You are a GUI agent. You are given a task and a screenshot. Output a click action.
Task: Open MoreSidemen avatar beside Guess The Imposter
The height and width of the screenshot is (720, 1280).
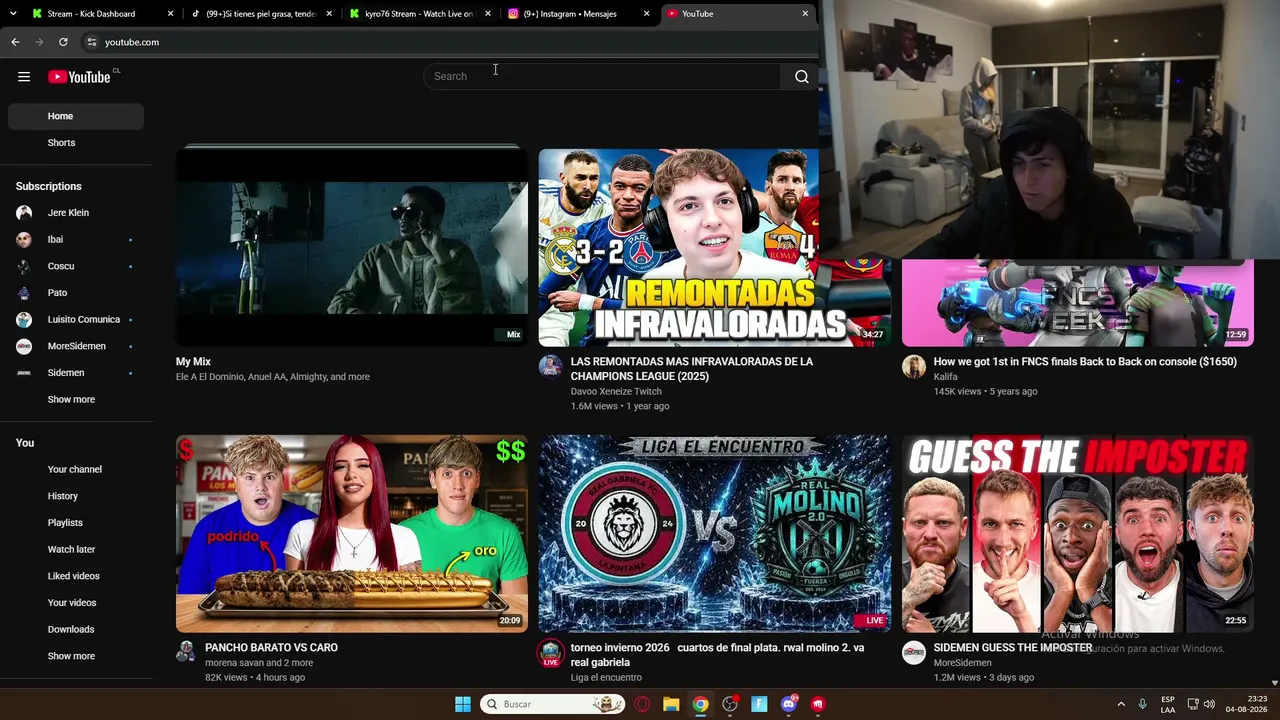(914, 652)
